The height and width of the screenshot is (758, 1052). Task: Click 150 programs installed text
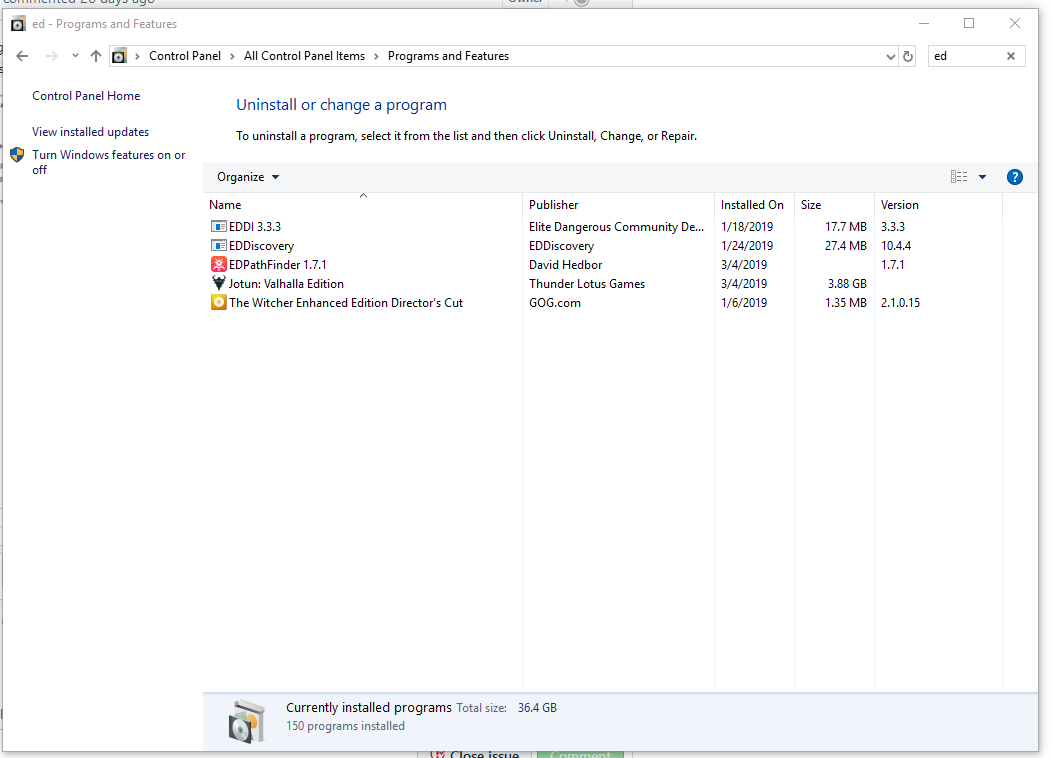[346, 726]
